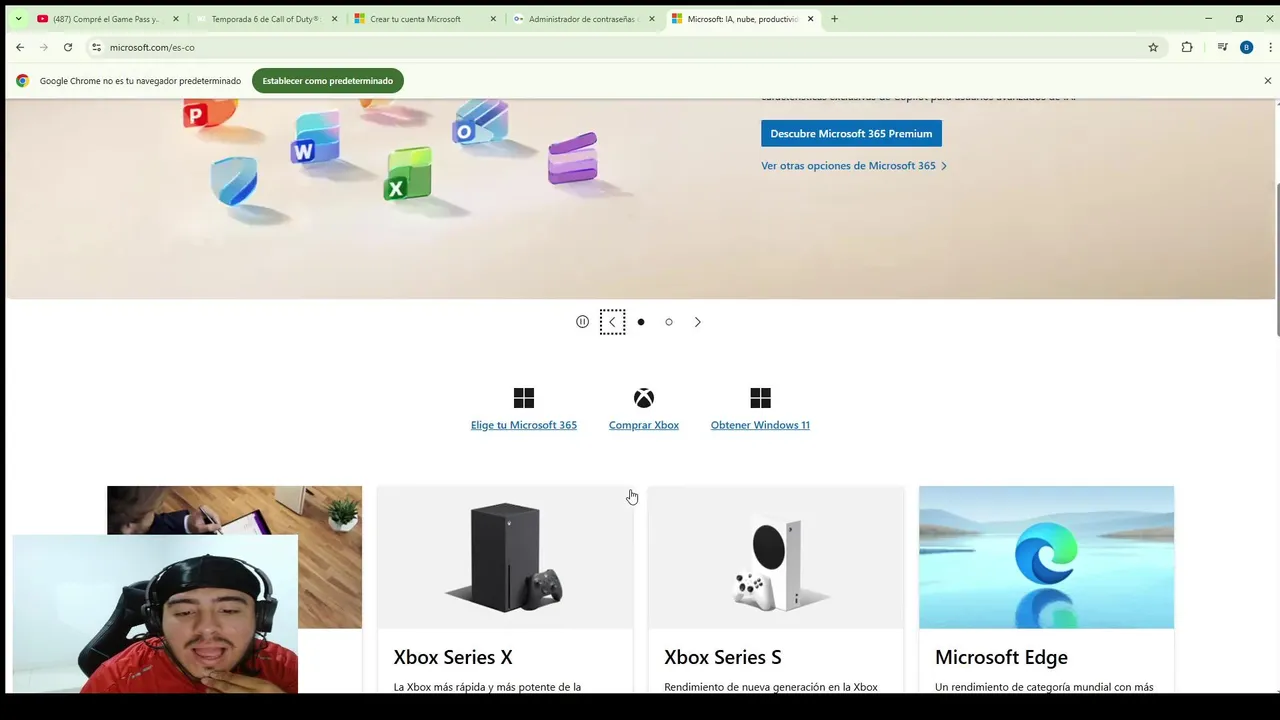Image resolution: width=1280 pixels, height=720 pixels.
Task: Click the Xbox Series S heading
Action: (x=723, y=657)
